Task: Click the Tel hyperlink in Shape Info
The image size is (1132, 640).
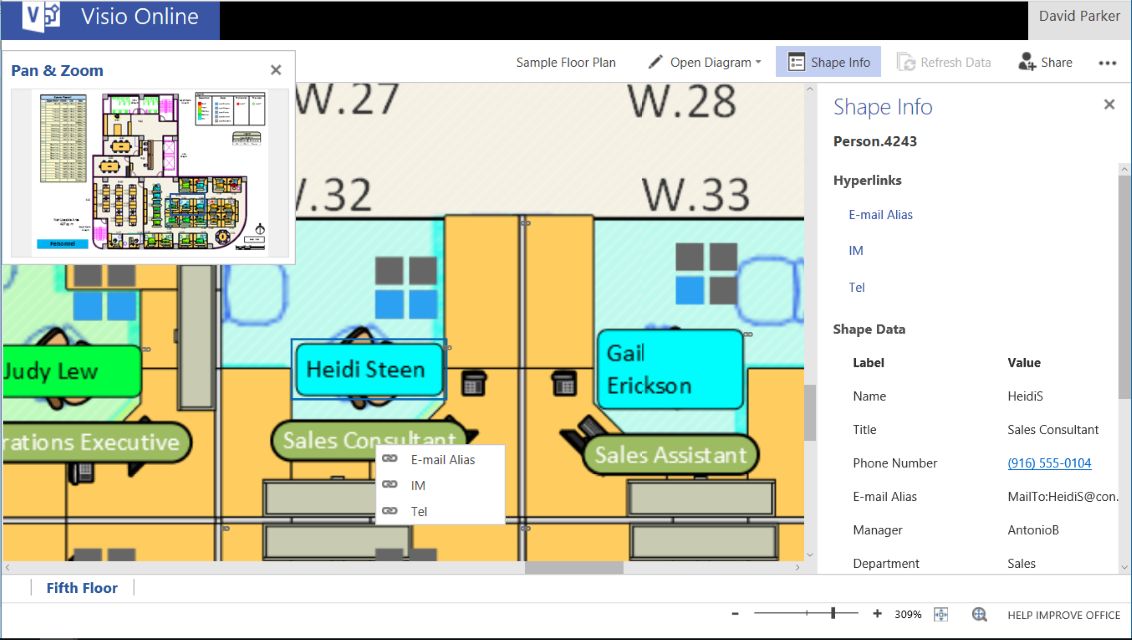Action: [857, 287]
